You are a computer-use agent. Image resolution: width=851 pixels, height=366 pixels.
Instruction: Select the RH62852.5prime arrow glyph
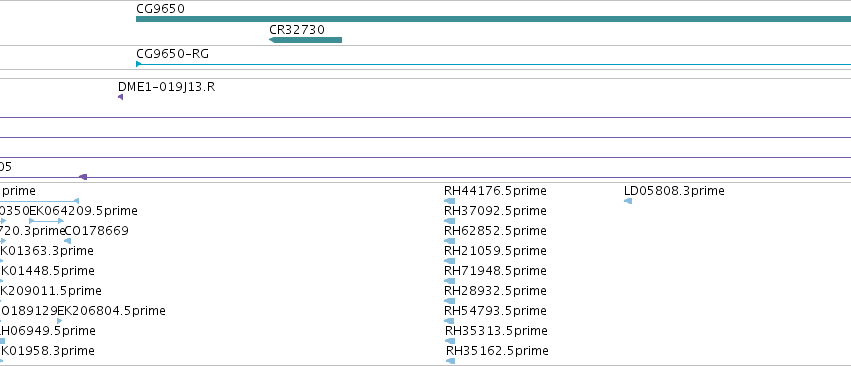pos(449,241)
